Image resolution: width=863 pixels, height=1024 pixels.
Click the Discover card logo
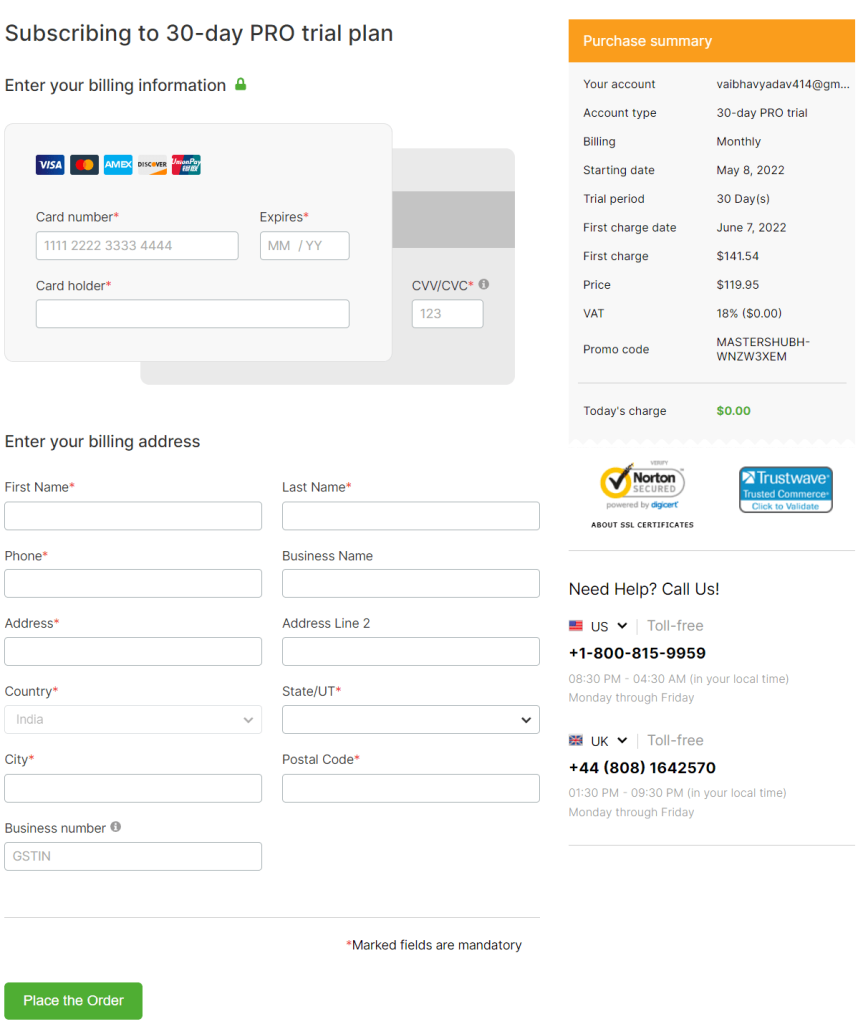point(152,165)
